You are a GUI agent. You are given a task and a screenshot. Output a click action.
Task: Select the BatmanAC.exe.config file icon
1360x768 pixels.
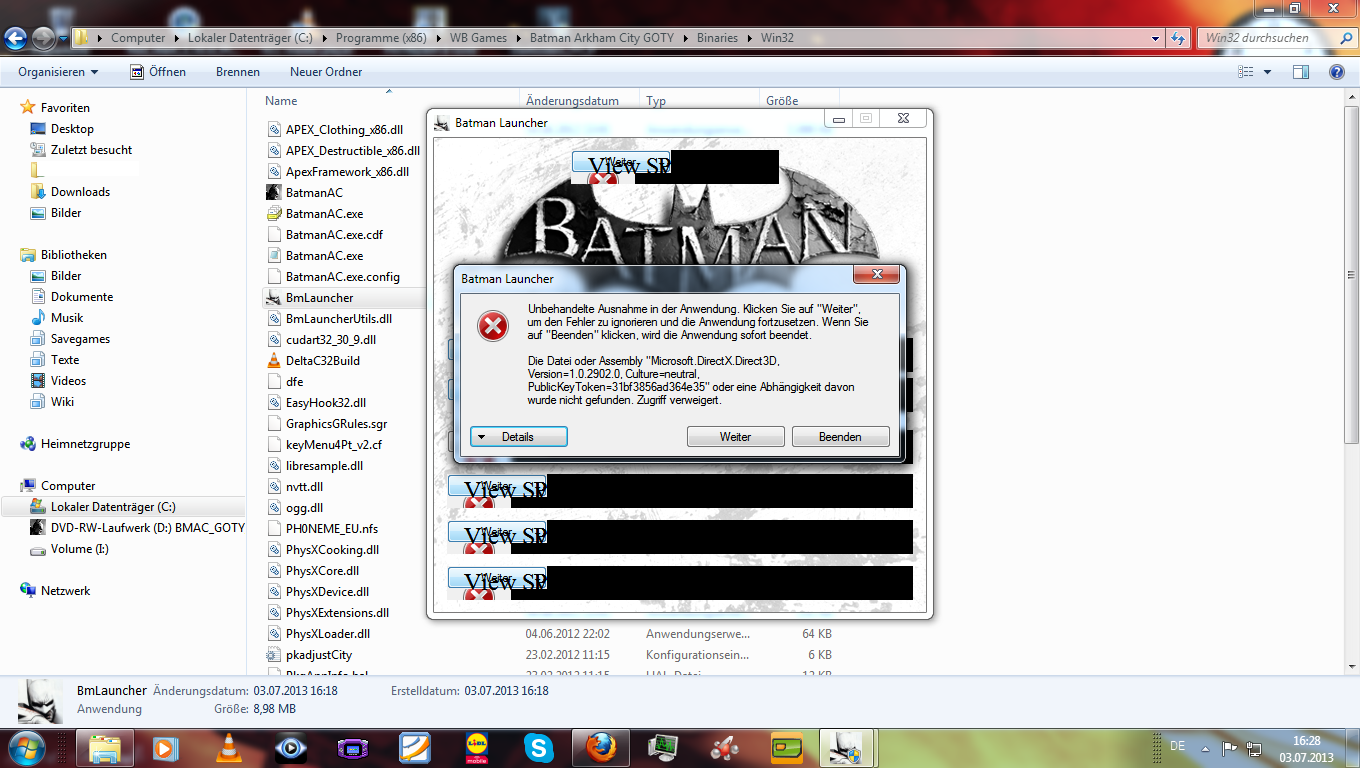pos(274,276)
